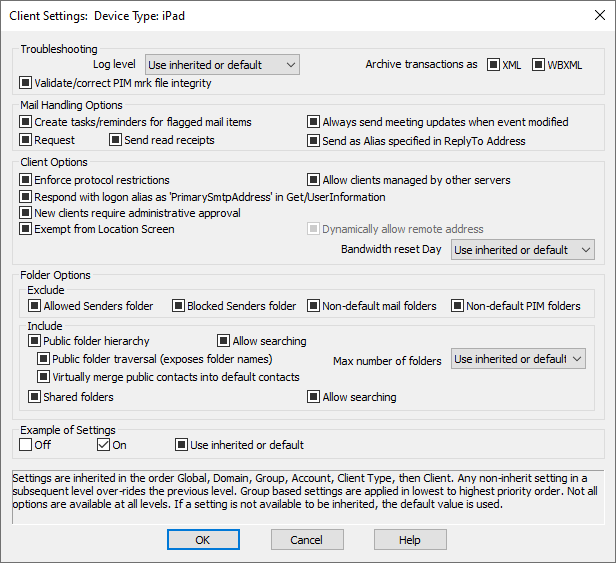The image size is (616, 563).
Task: Toggle Always send meeting updates when event modified
Action: [x=313, y=122]
